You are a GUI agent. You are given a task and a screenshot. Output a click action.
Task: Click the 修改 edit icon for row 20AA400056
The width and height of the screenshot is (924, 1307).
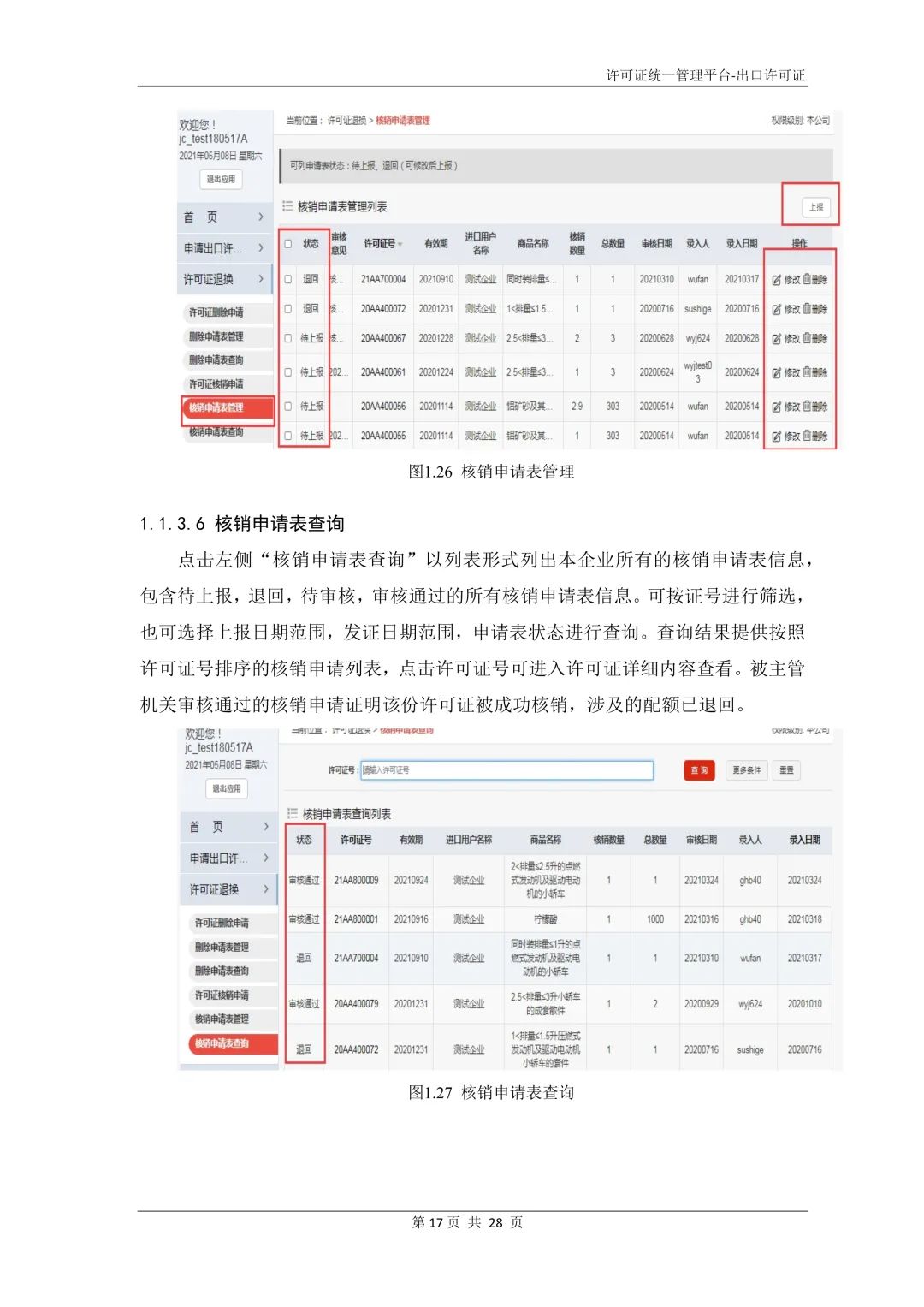[777, 407]
